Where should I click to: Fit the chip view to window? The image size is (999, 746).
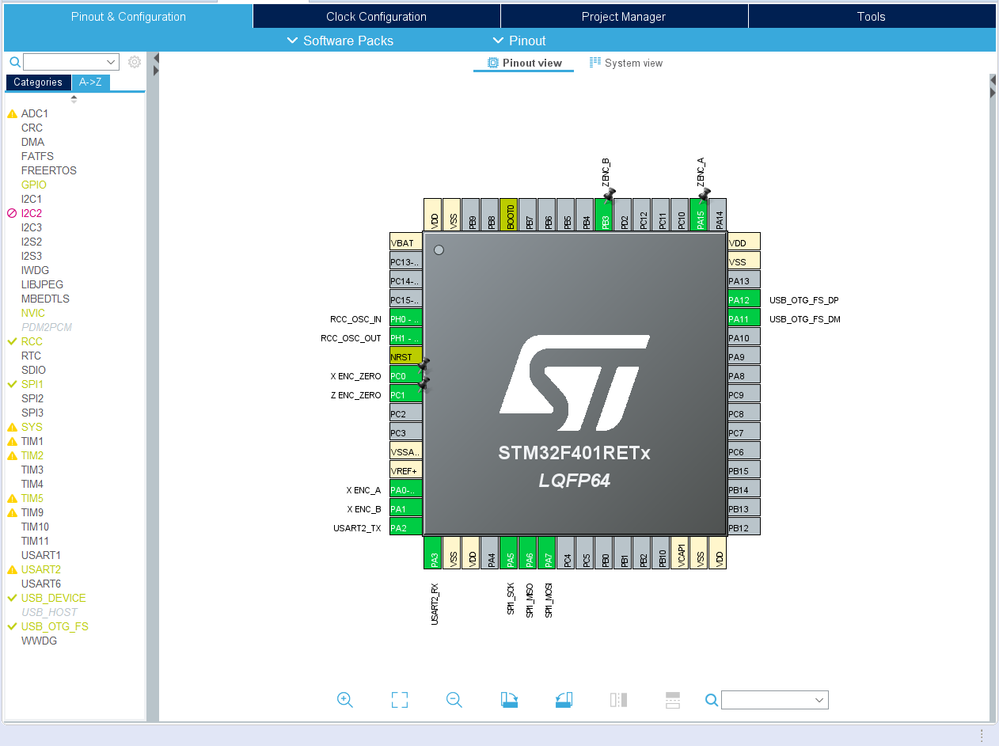tap(399, 699)
